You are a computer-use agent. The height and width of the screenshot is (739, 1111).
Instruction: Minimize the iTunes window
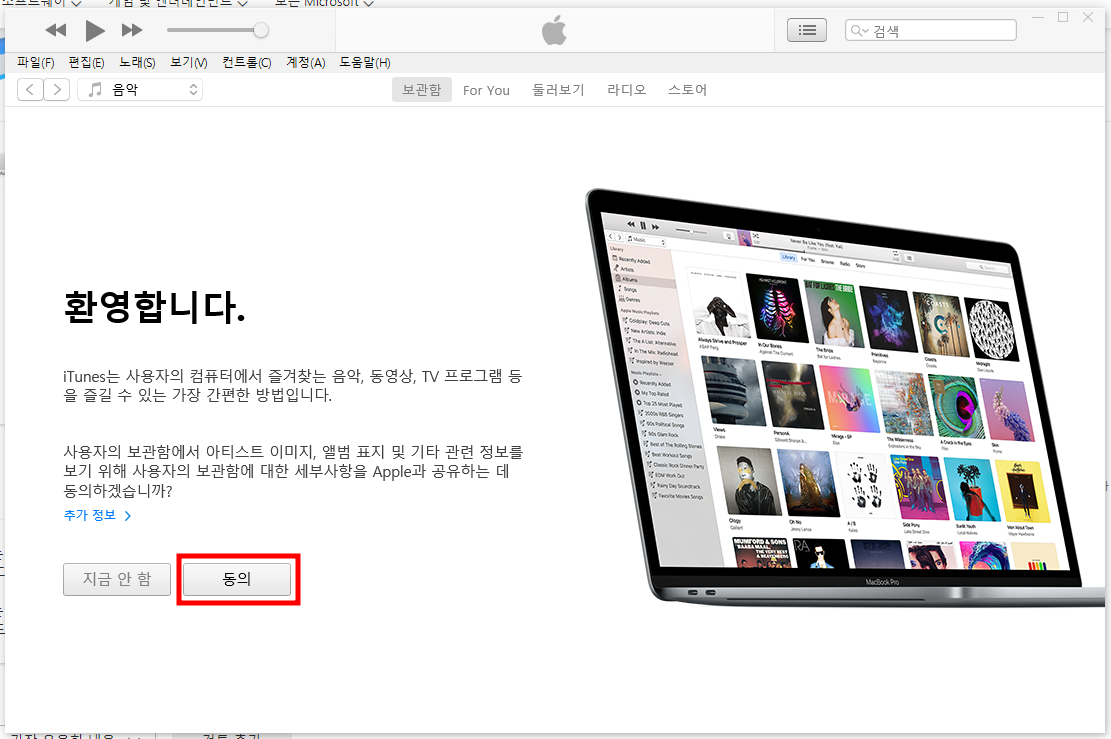pos(1038,17)
